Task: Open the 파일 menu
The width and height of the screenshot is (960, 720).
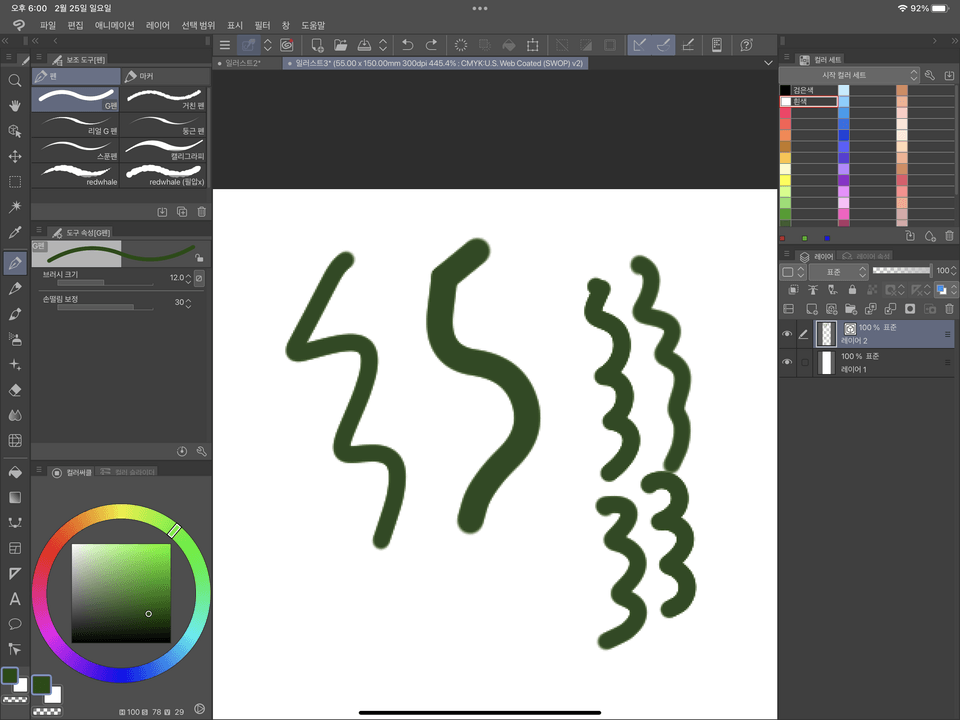Action: pyautogui.click(x=48, y=25)
